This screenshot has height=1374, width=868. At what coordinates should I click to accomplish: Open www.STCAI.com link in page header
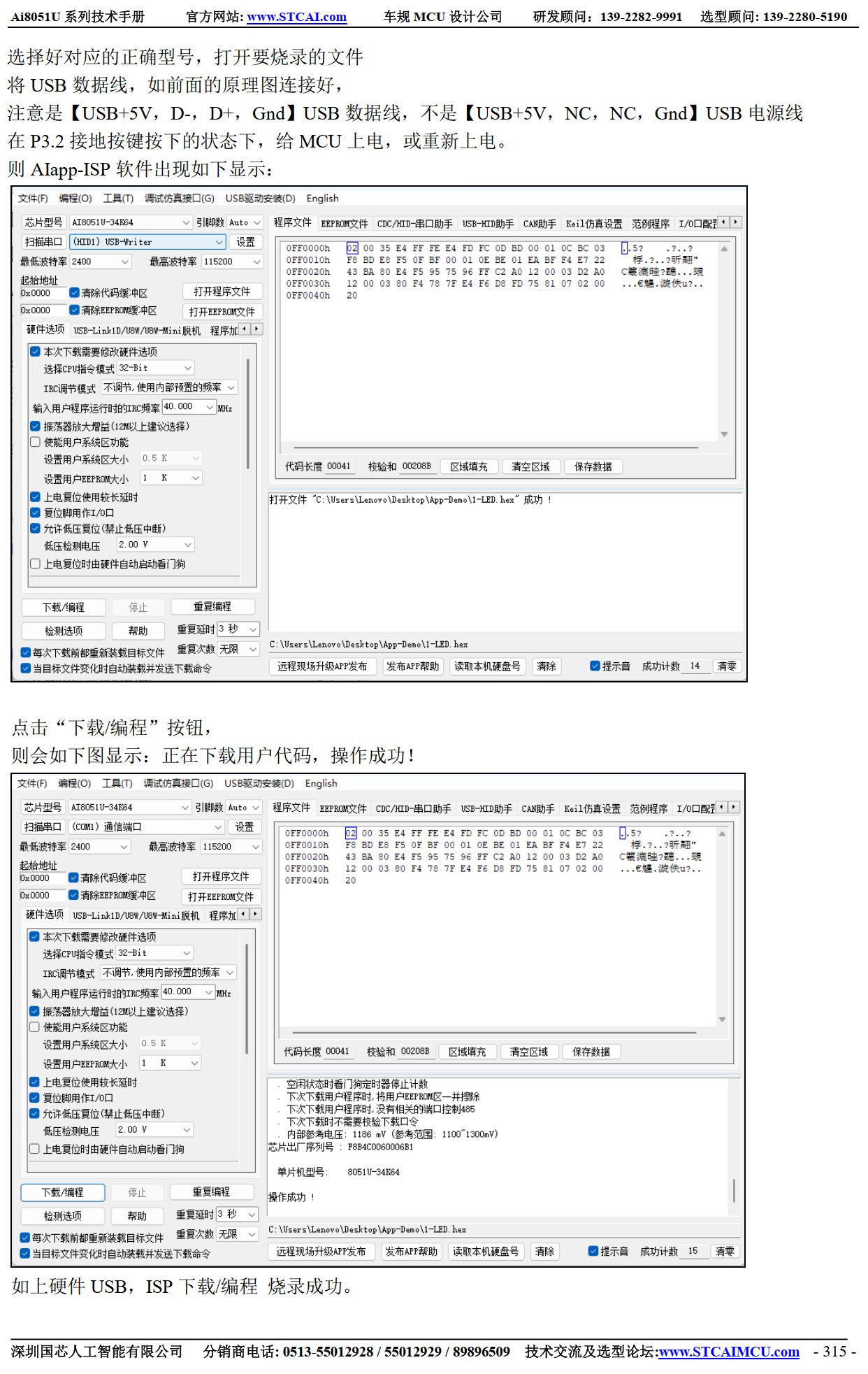[x=297, y=17]
